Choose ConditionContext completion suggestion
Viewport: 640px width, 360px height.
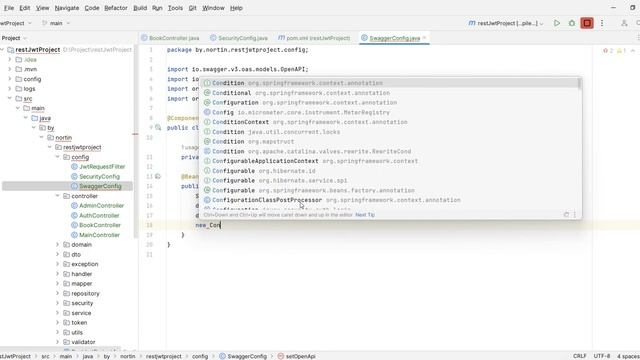pos(390,122)
